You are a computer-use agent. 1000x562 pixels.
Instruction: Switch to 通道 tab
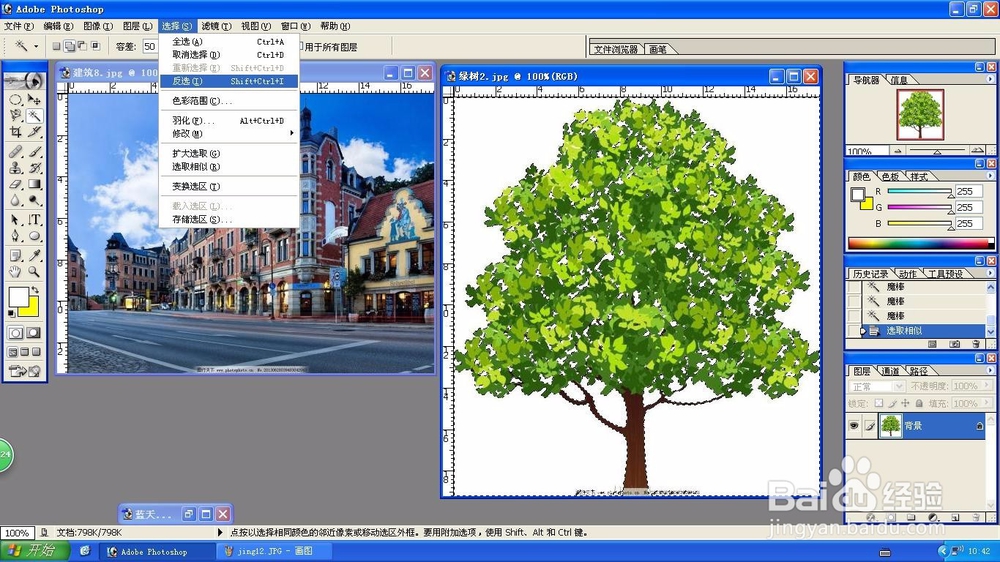[x=890, y=371]
